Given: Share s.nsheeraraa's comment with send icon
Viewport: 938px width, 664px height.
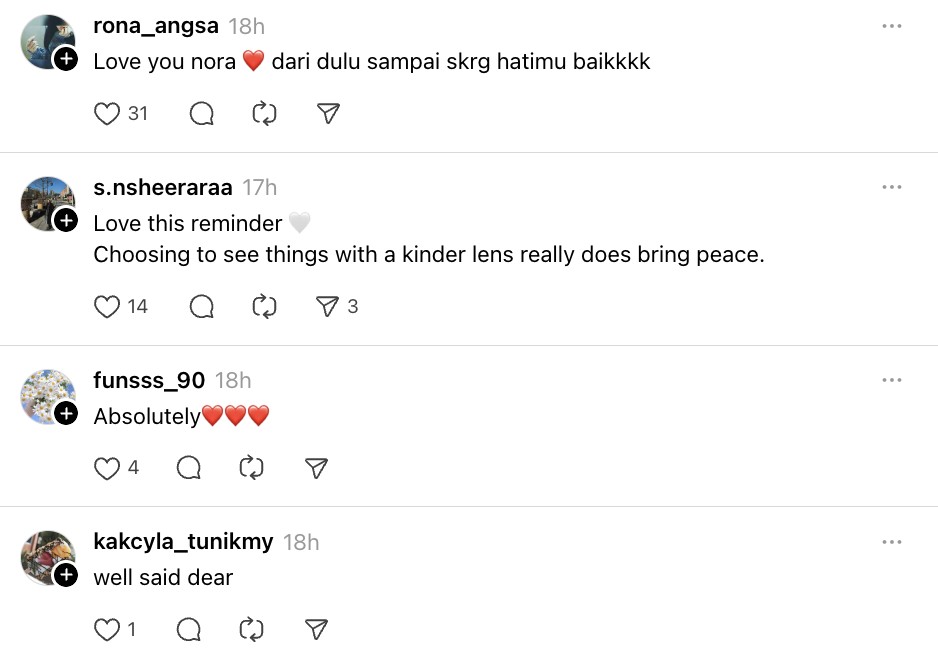Looking at the screenshot, I should [x=328, y=307].
